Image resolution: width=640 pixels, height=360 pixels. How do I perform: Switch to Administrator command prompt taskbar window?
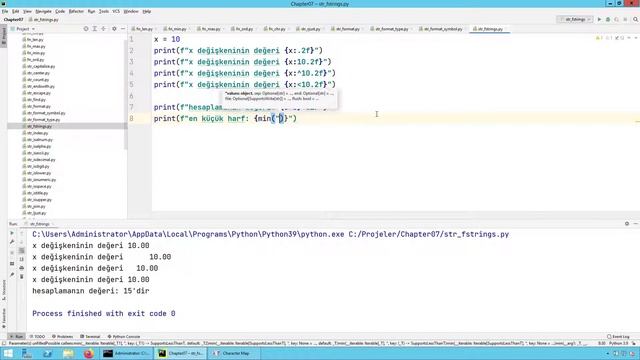[127, 353]
